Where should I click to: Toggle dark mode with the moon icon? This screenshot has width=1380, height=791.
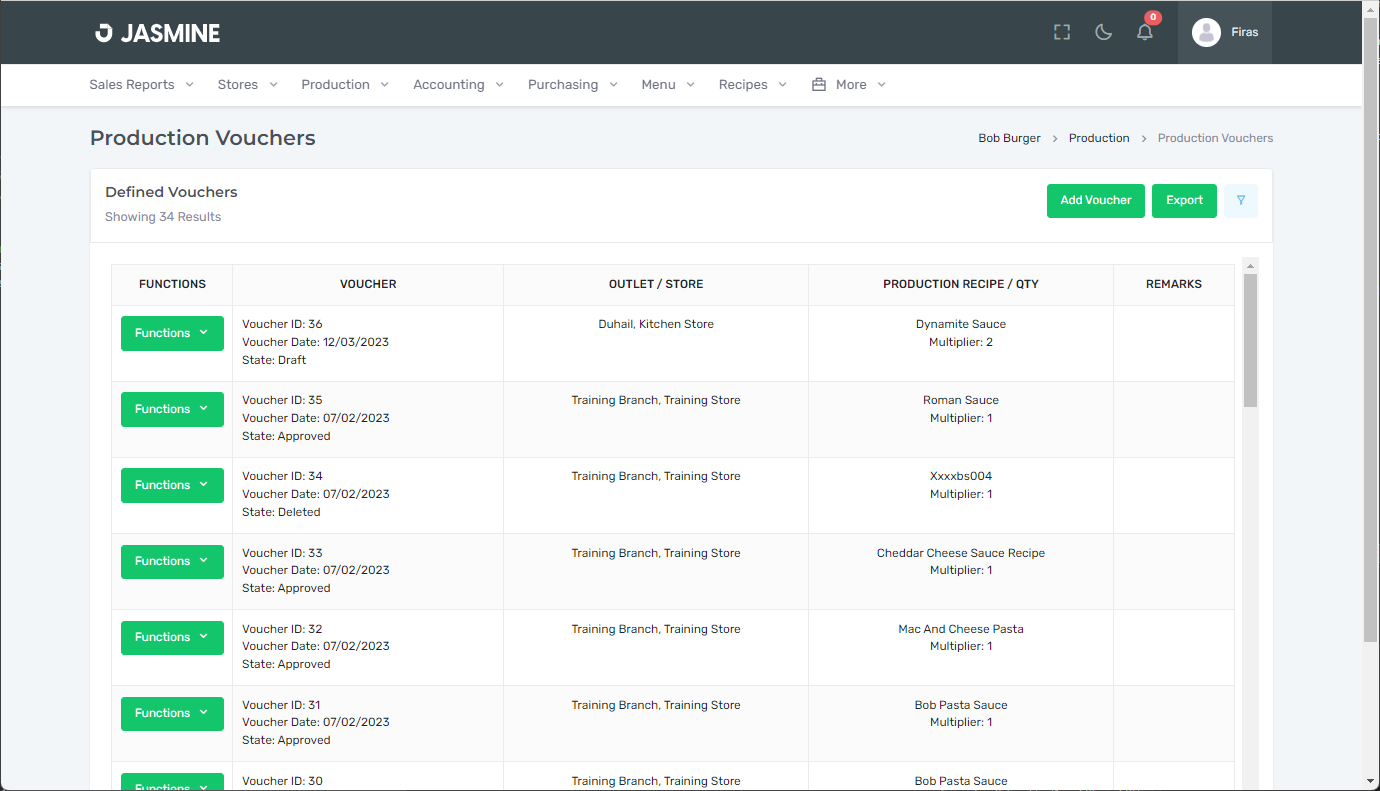pos(1104,32)
